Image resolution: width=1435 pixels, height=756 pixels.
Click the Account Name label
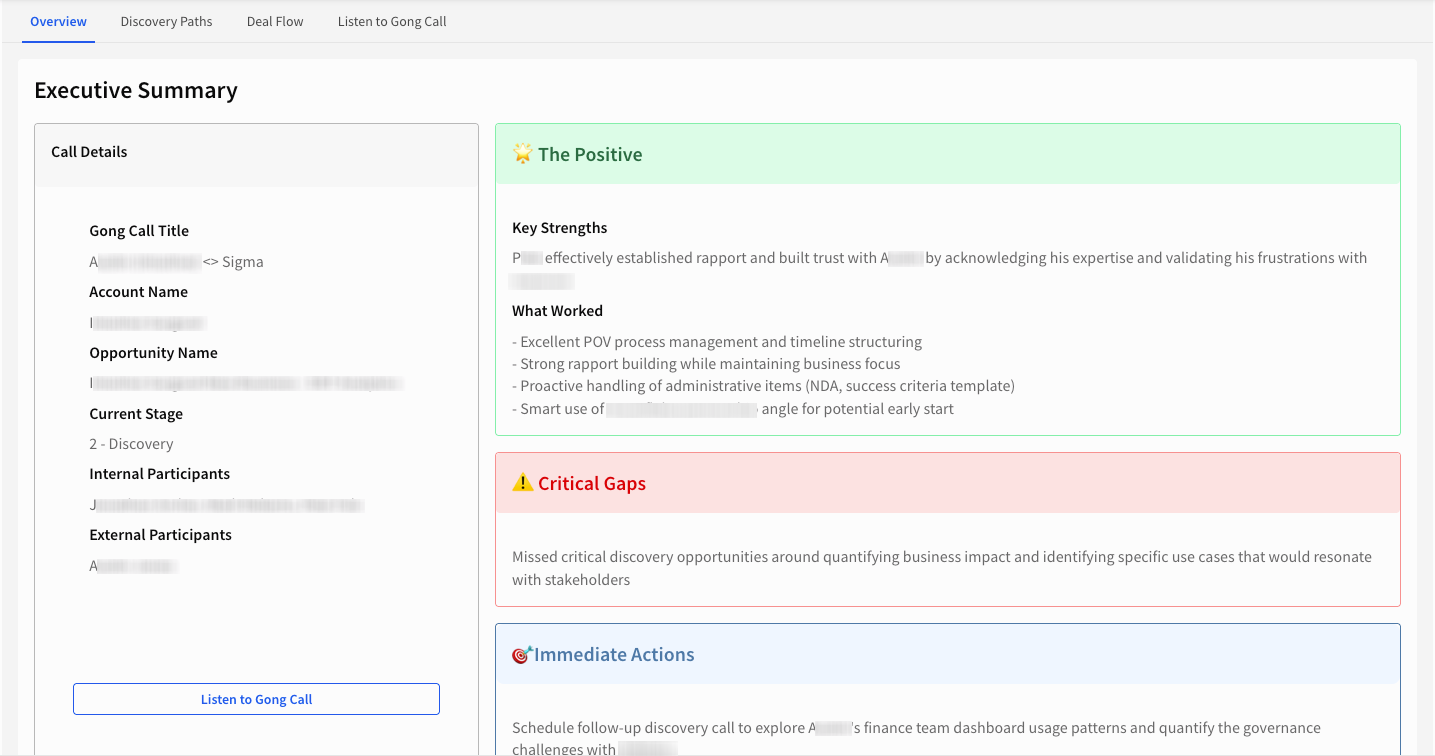click(139, 292)
